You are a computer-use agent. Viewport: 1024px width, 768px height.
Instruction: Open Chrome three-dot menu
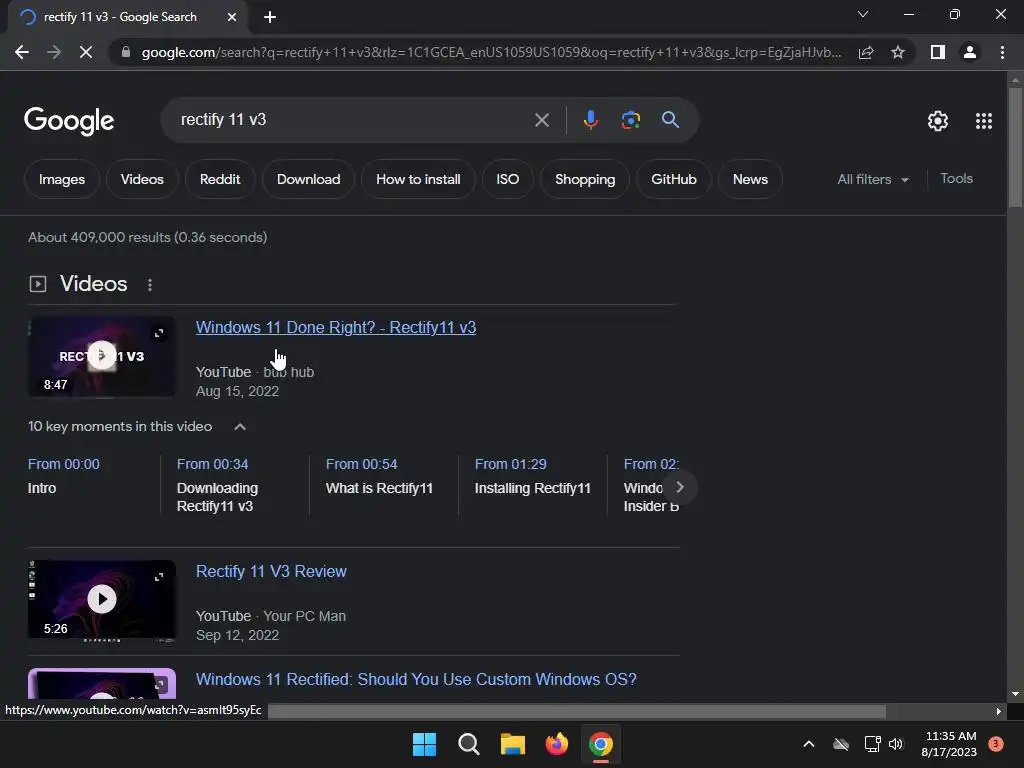[1002, 52]
